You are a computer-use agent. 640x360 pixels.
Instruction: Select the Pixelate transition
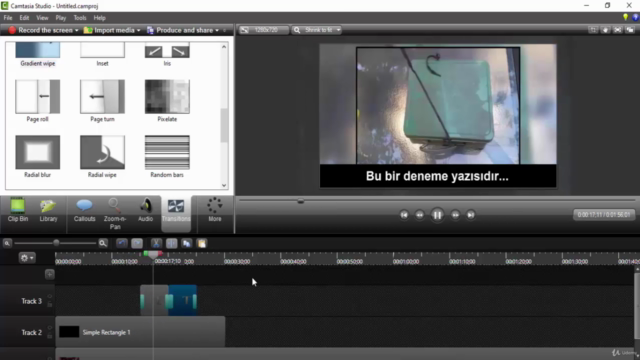167,101
